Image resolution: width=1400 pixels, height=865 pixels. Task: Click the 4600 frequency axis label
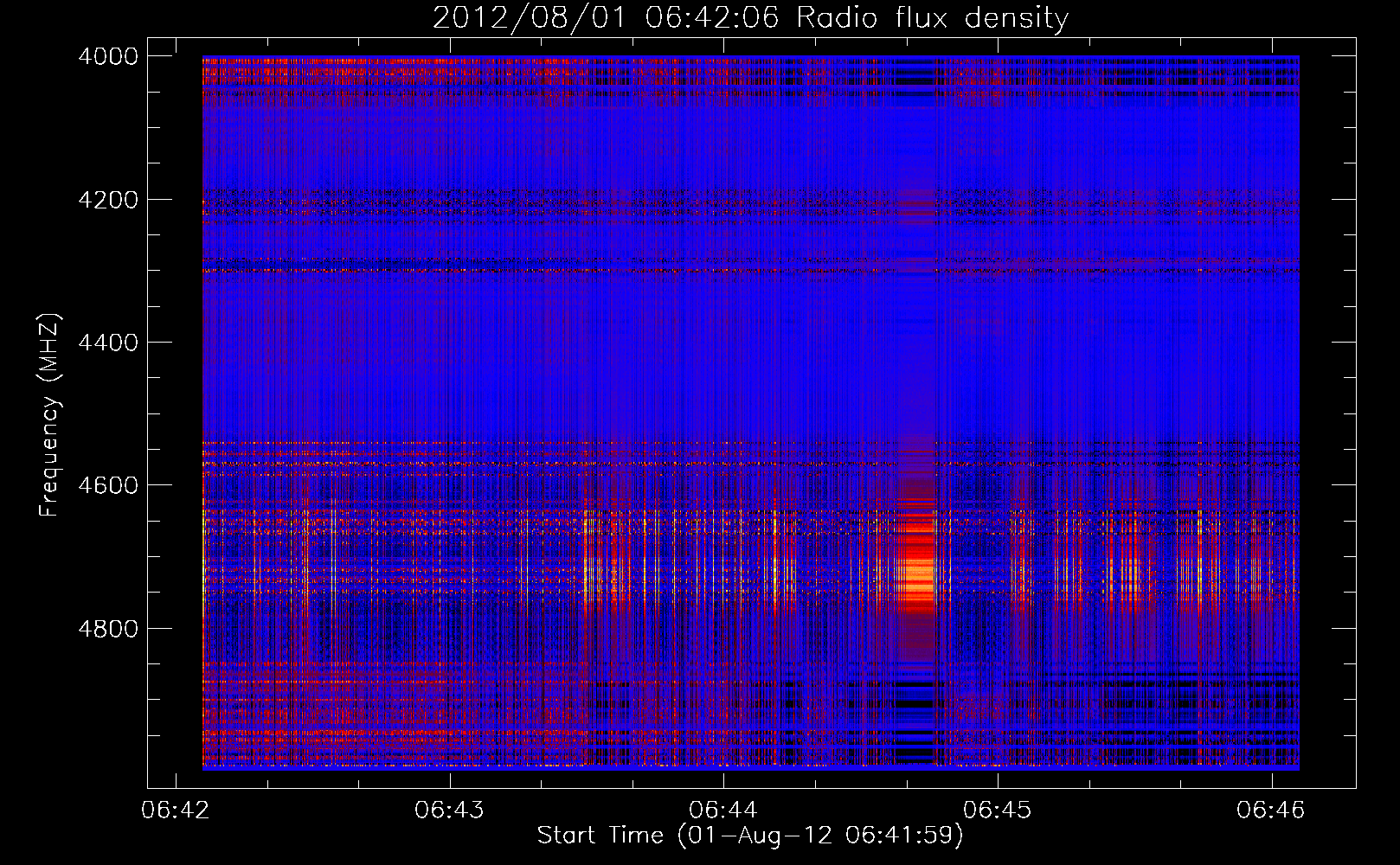point(108,485)
